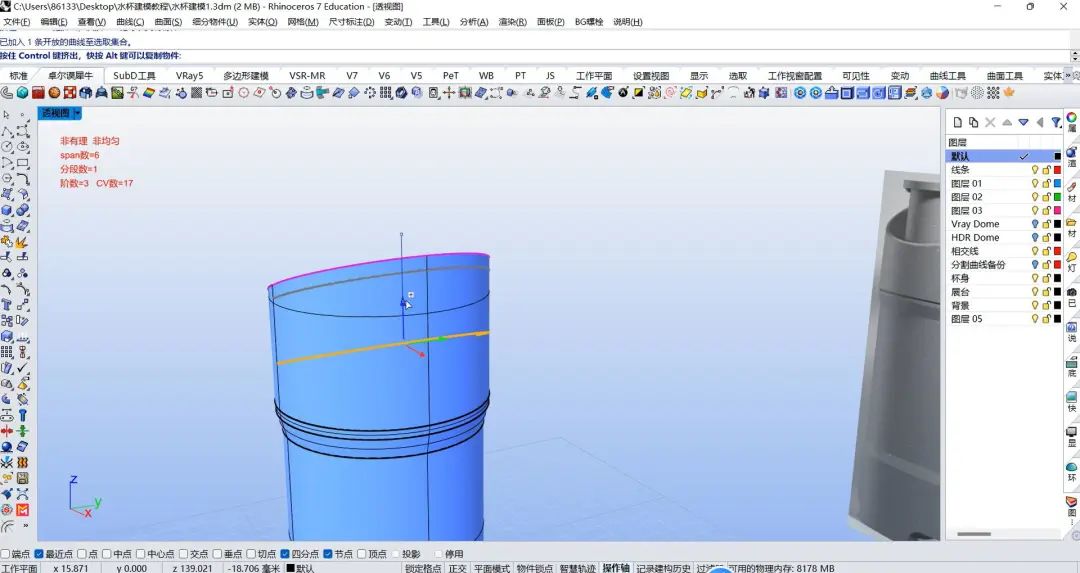
Task: Move layer down with the blue triangle icon
Action: pyautogui.click(x=1024, y=123)
